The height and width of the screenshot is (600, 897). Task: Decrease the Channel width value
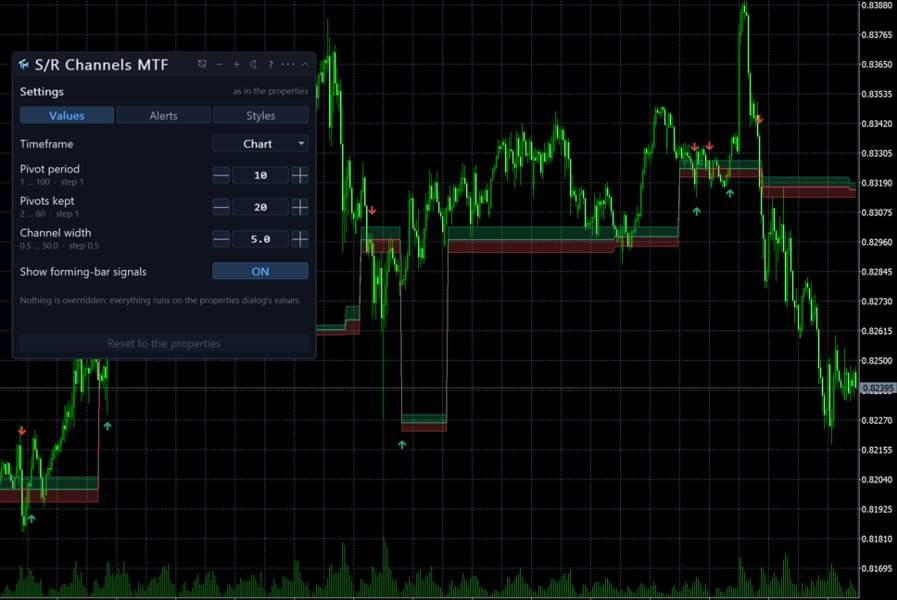(x=221, y=239)
